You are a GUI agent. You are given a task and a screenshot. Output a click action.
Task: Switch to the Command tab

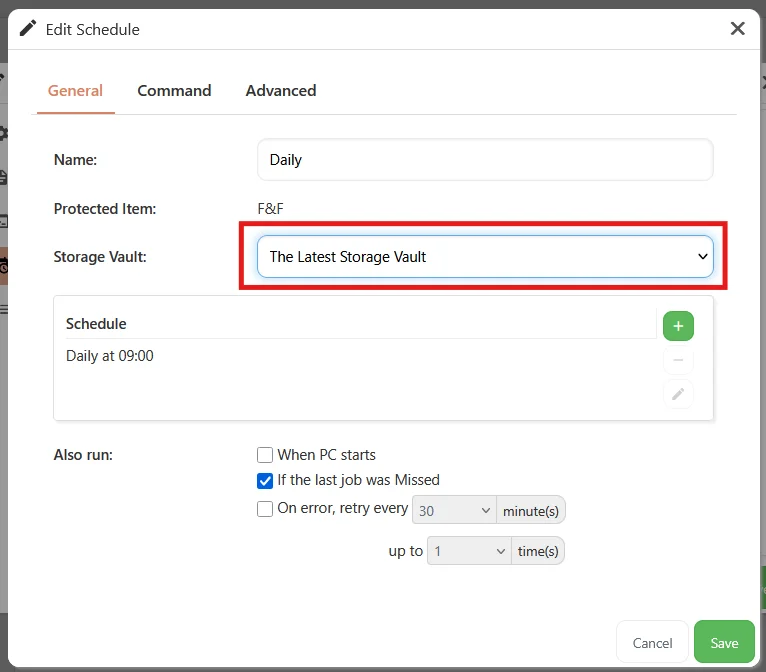[x=174, y=91]
